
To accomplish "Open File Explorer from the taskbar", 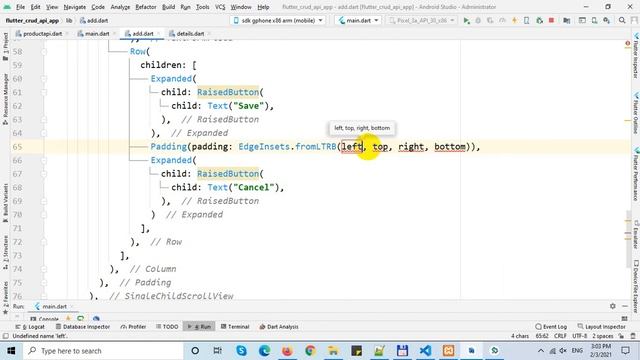I will 333,351.
